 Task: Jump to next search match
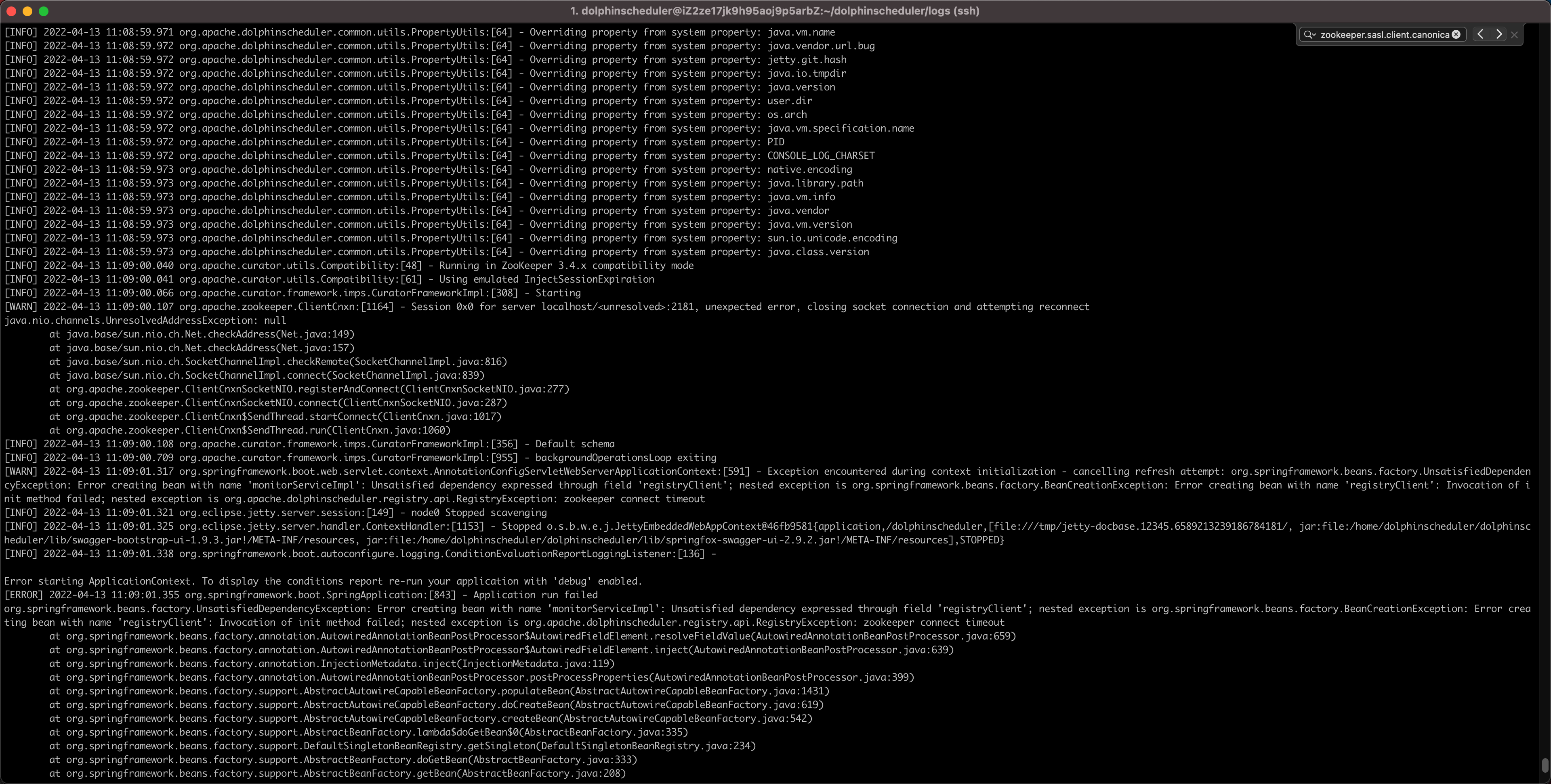[1499, 35]
